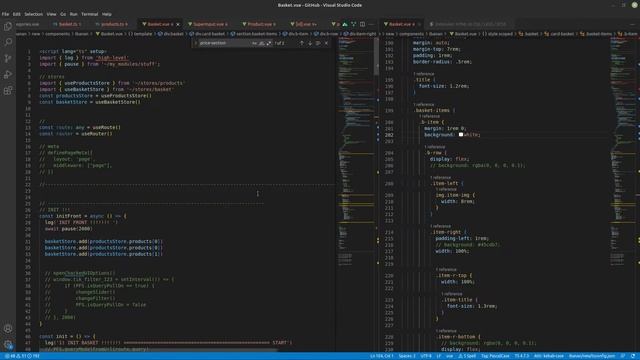Change file encoding via the UTF-8 status item
The image size is (640, 360).
click(426, 356)
